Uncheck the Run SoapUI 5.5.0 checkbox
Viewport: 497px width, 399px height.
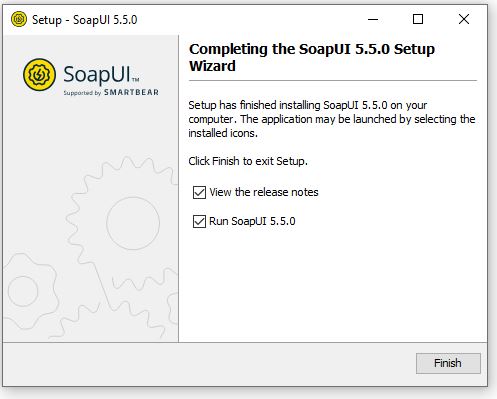[199, 221]
